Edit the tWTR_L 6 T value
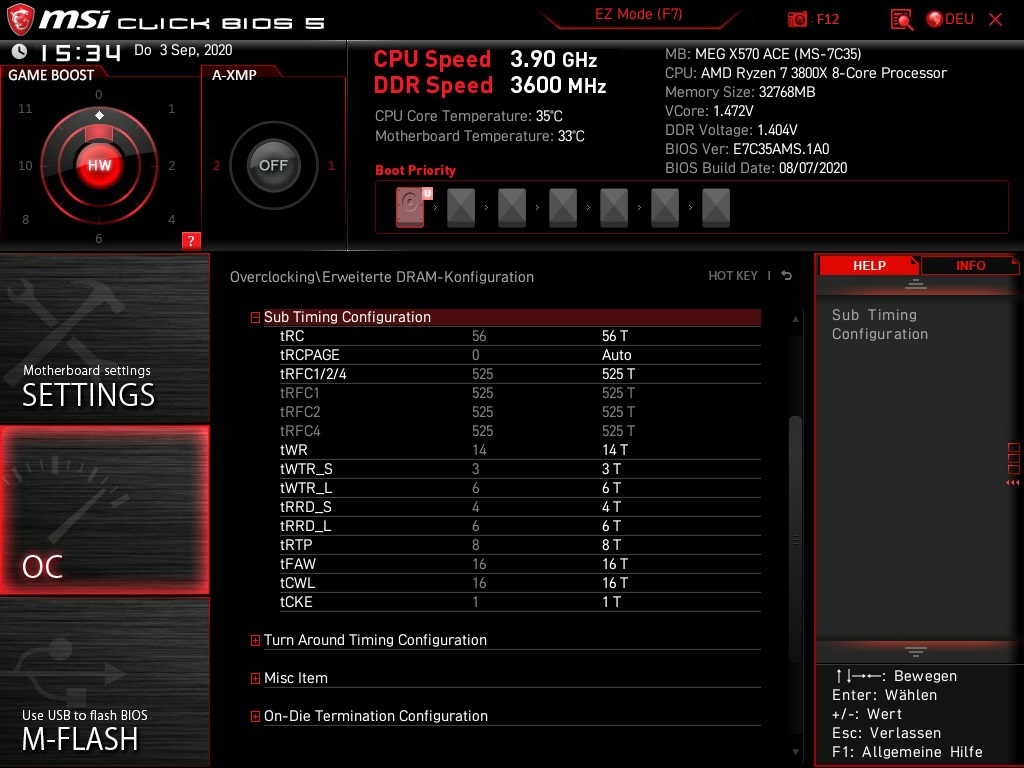 coord(611,488)
